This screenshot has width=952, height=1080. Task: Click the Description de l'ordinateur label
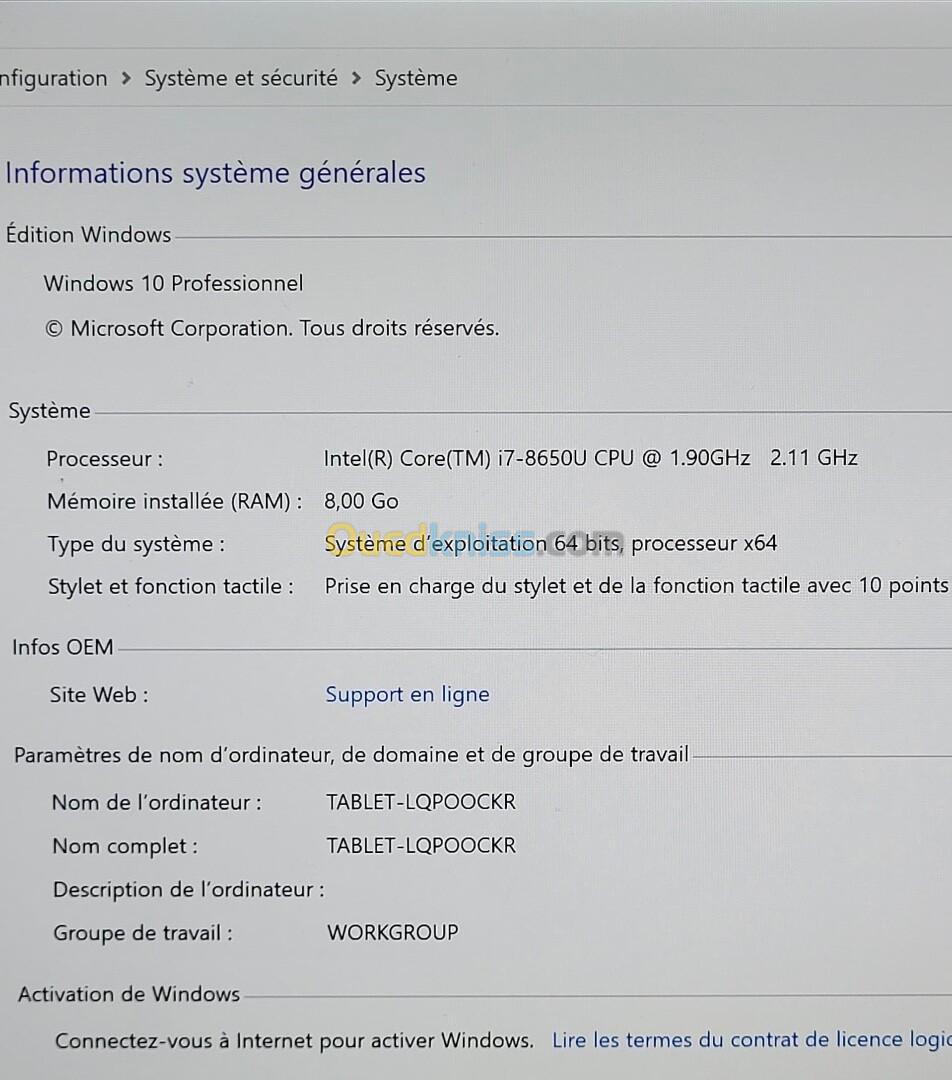(x=189, y=889)
